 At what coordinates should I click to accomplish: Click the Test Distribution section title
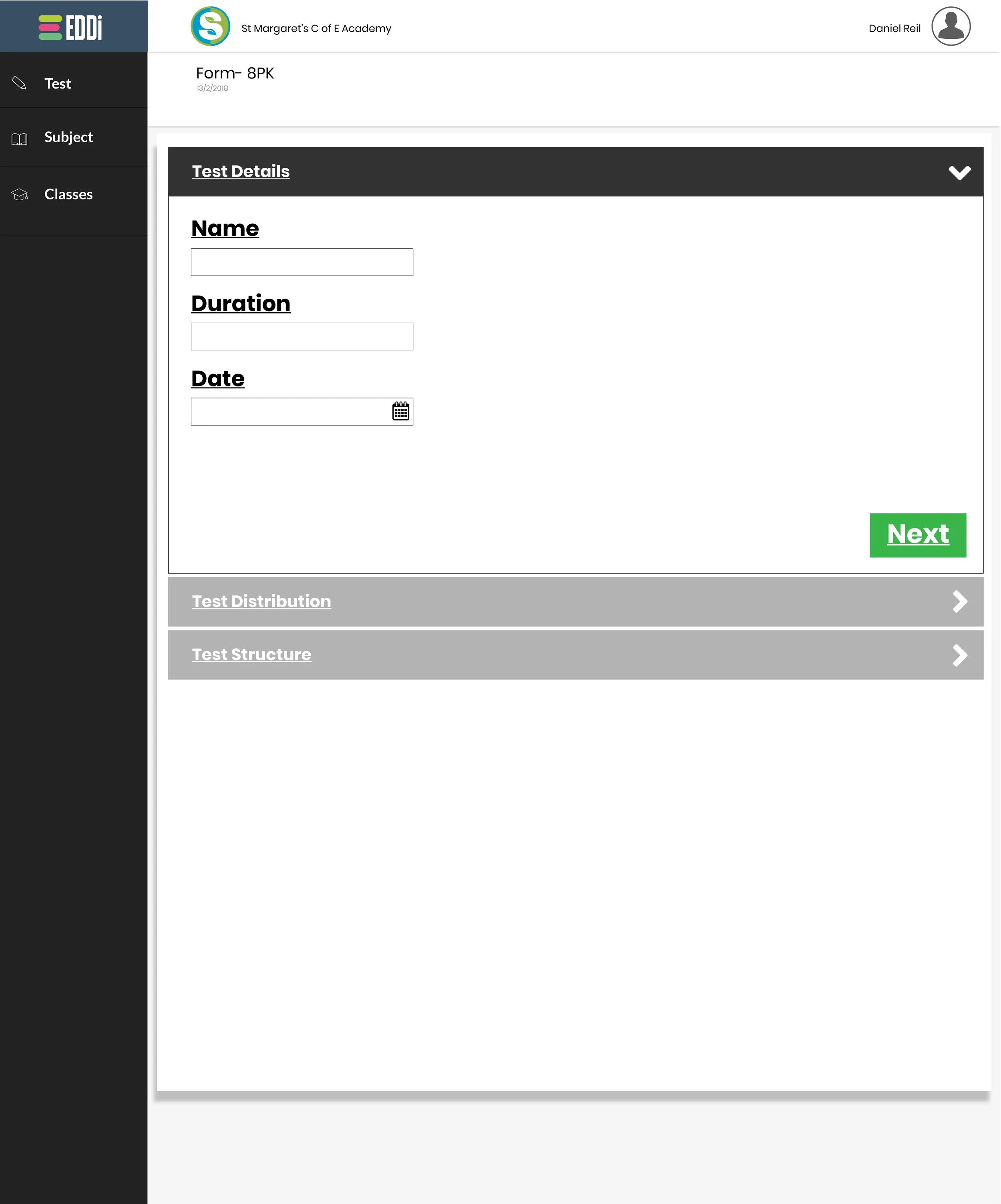pyautogui.click(x=261, y=601)
